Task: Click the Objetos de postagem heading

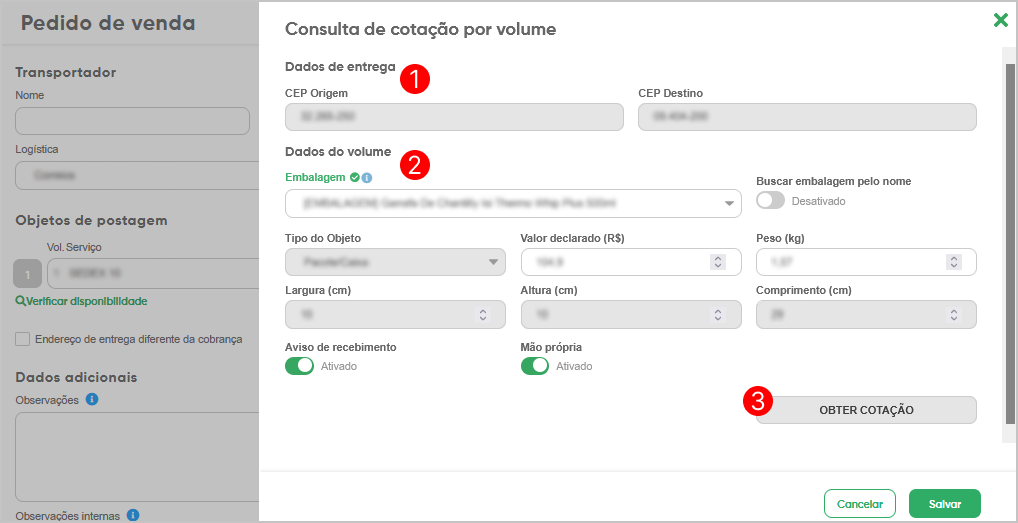Action: (92, 220)
